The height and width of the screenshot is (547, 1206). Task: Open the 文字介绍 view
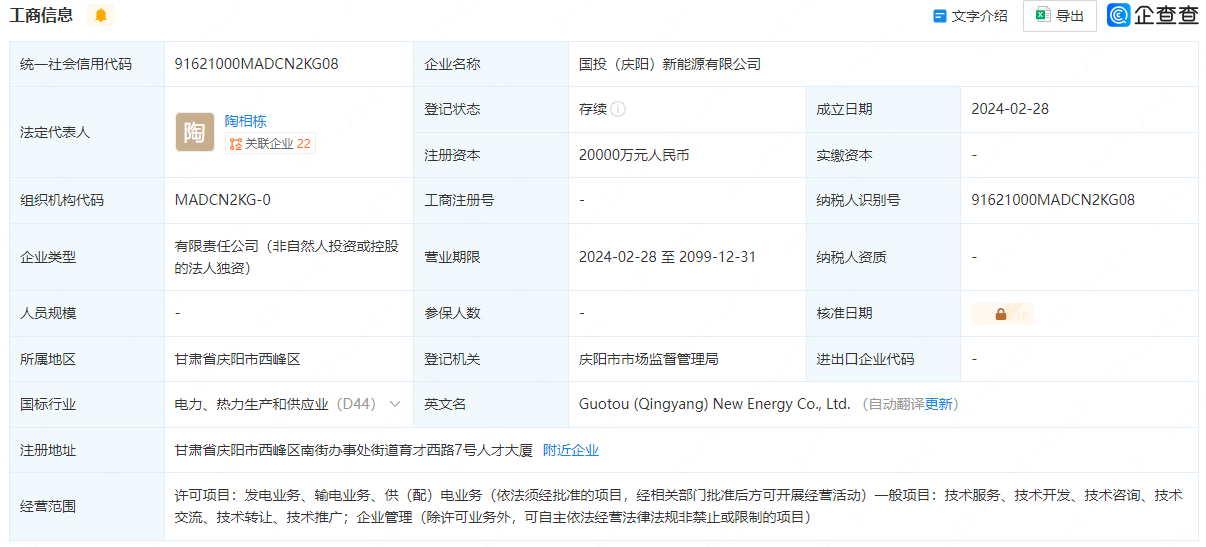tap(970, 16)
